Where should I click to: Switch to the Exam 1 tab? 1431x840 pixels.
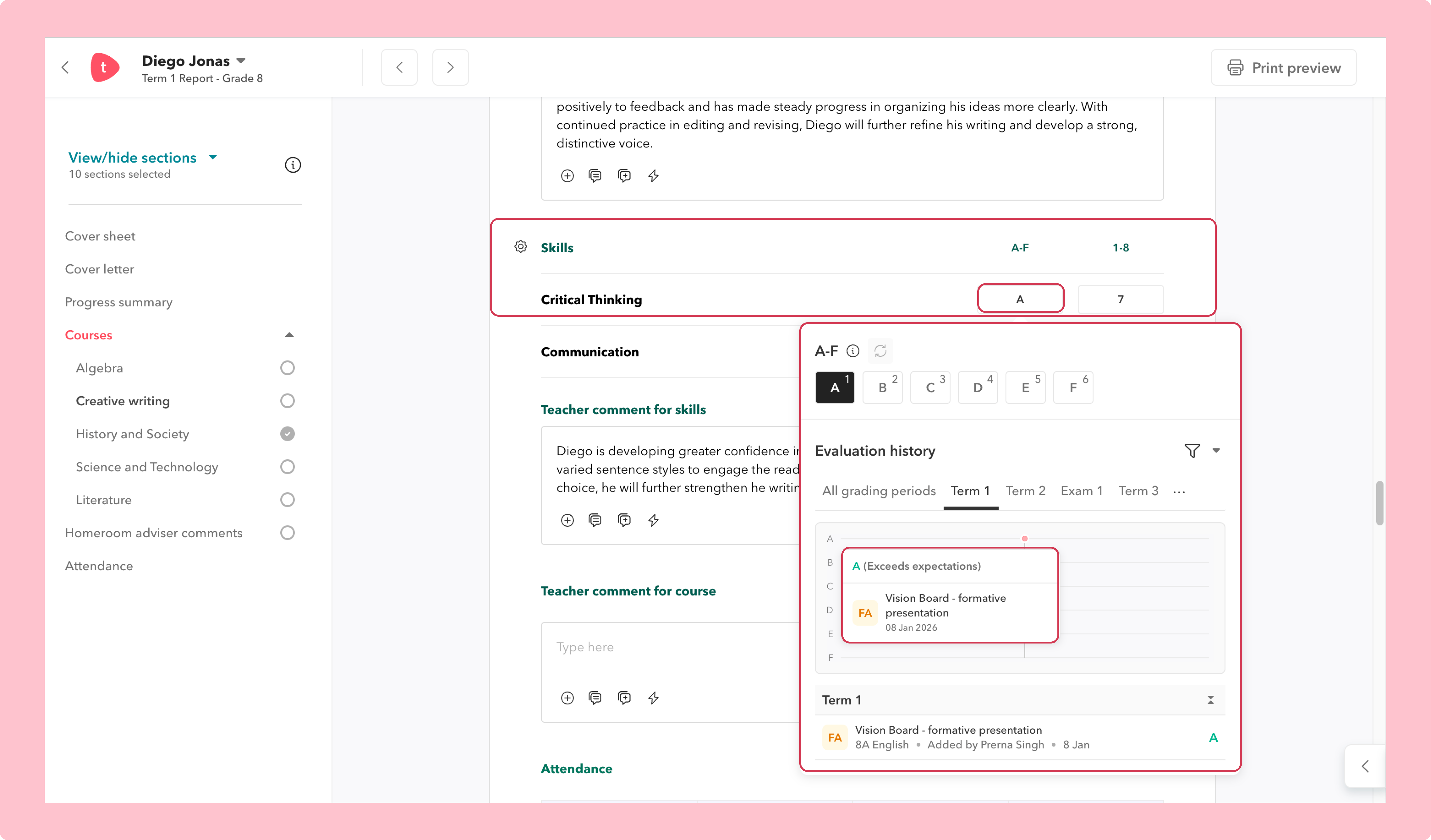[1082, 491]
